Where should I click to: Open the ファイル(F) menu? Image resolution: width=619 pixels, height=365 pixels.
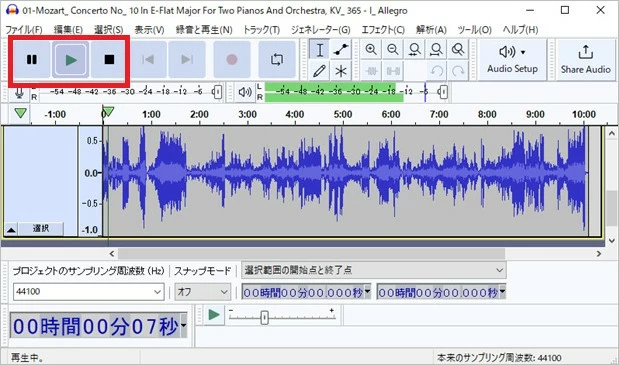coord(24,30)
